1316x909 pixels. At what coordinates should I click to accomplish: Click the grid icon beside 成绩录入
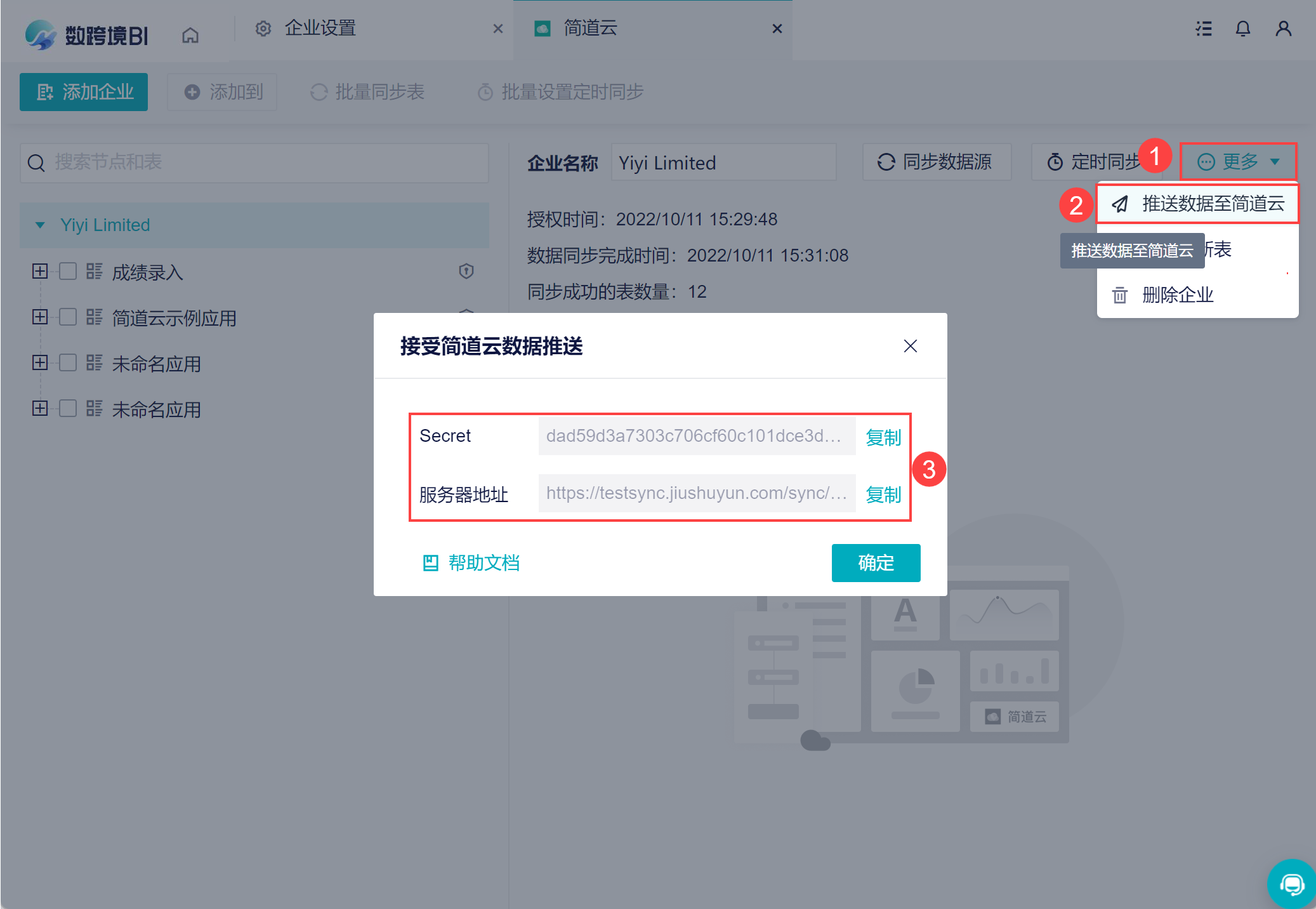(x=95, y=271)
